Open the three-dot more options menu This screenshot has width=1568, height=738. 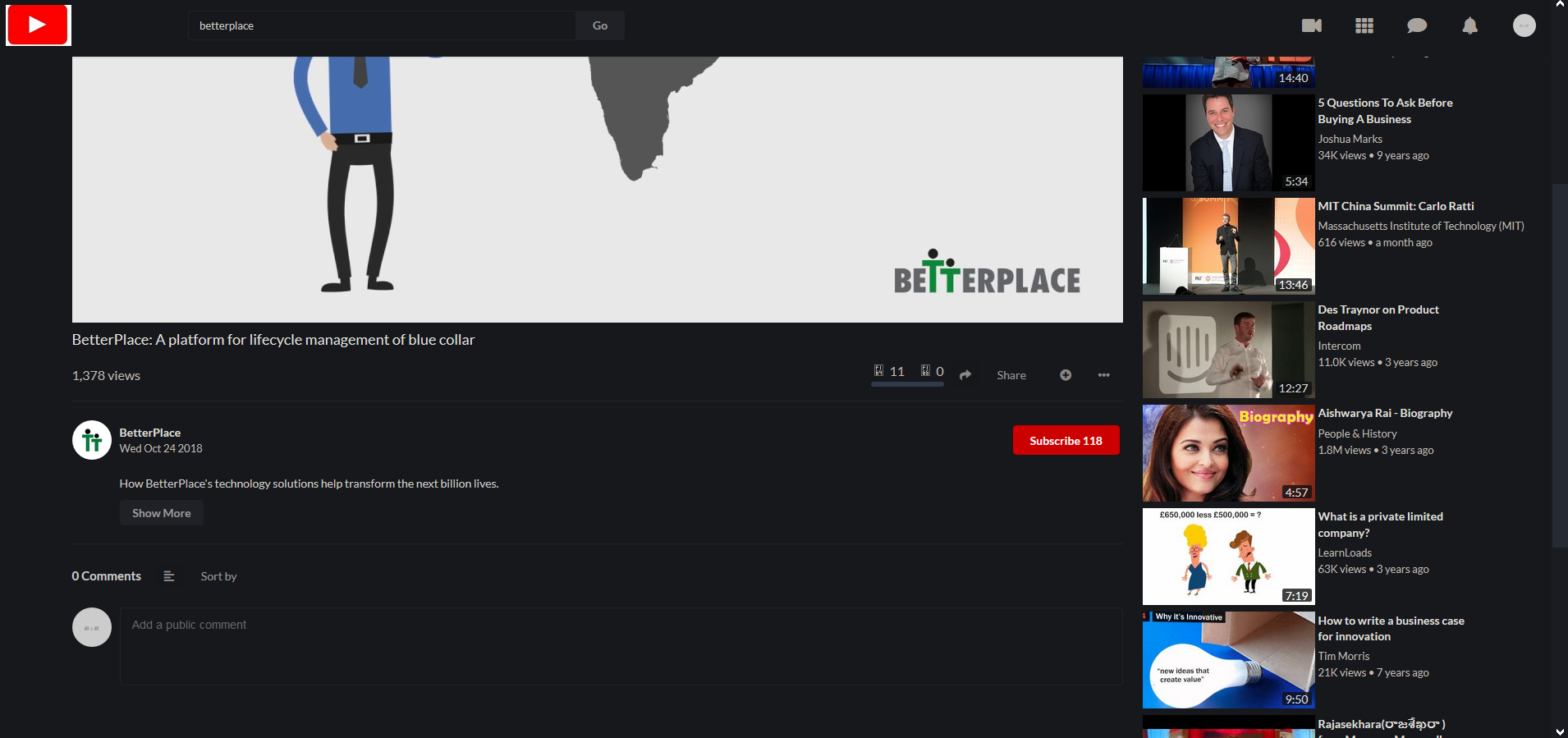[x=1104, y=375]
